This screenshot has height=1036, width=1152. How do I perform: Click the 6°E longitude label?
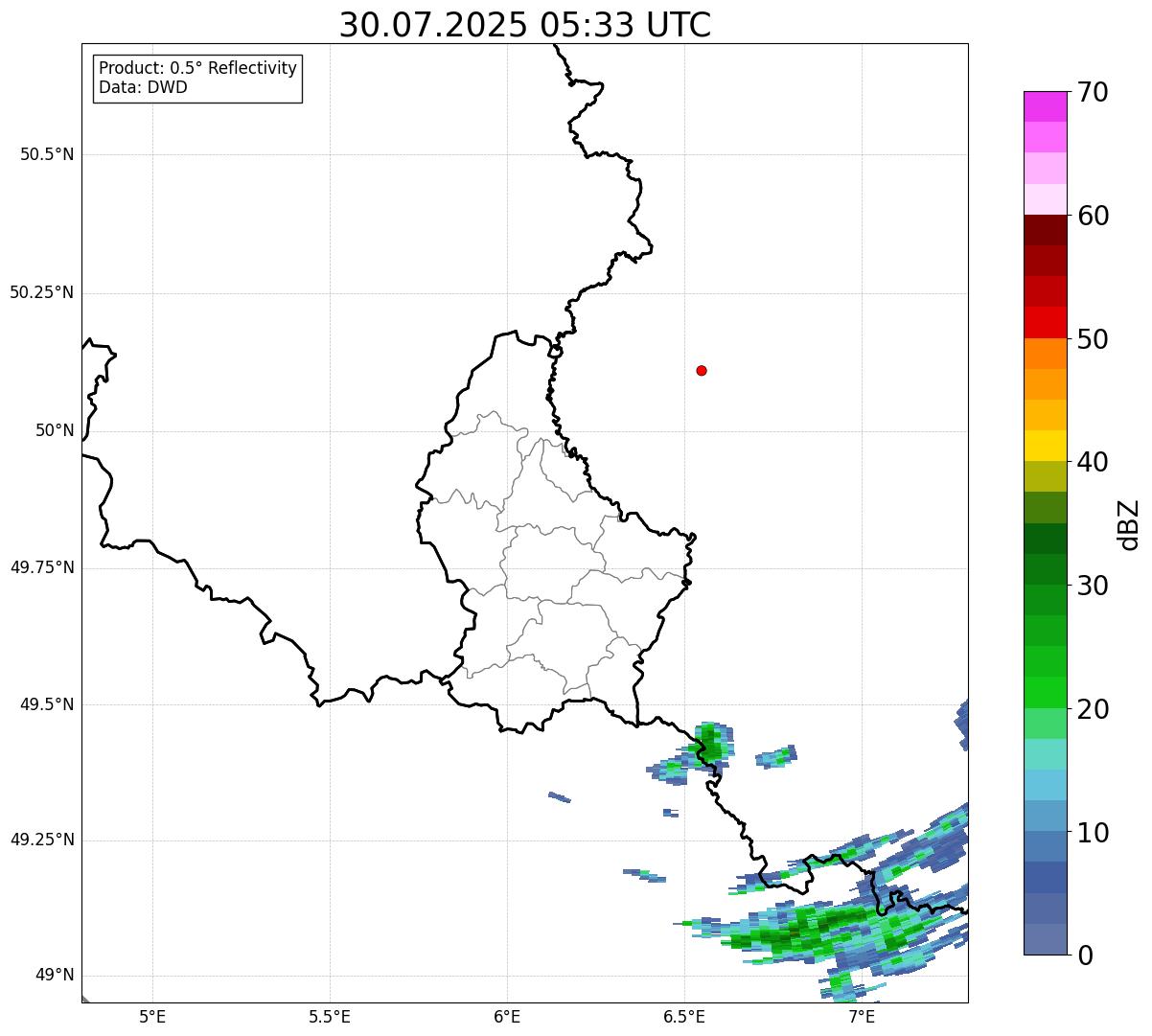tap(507, 1016)
